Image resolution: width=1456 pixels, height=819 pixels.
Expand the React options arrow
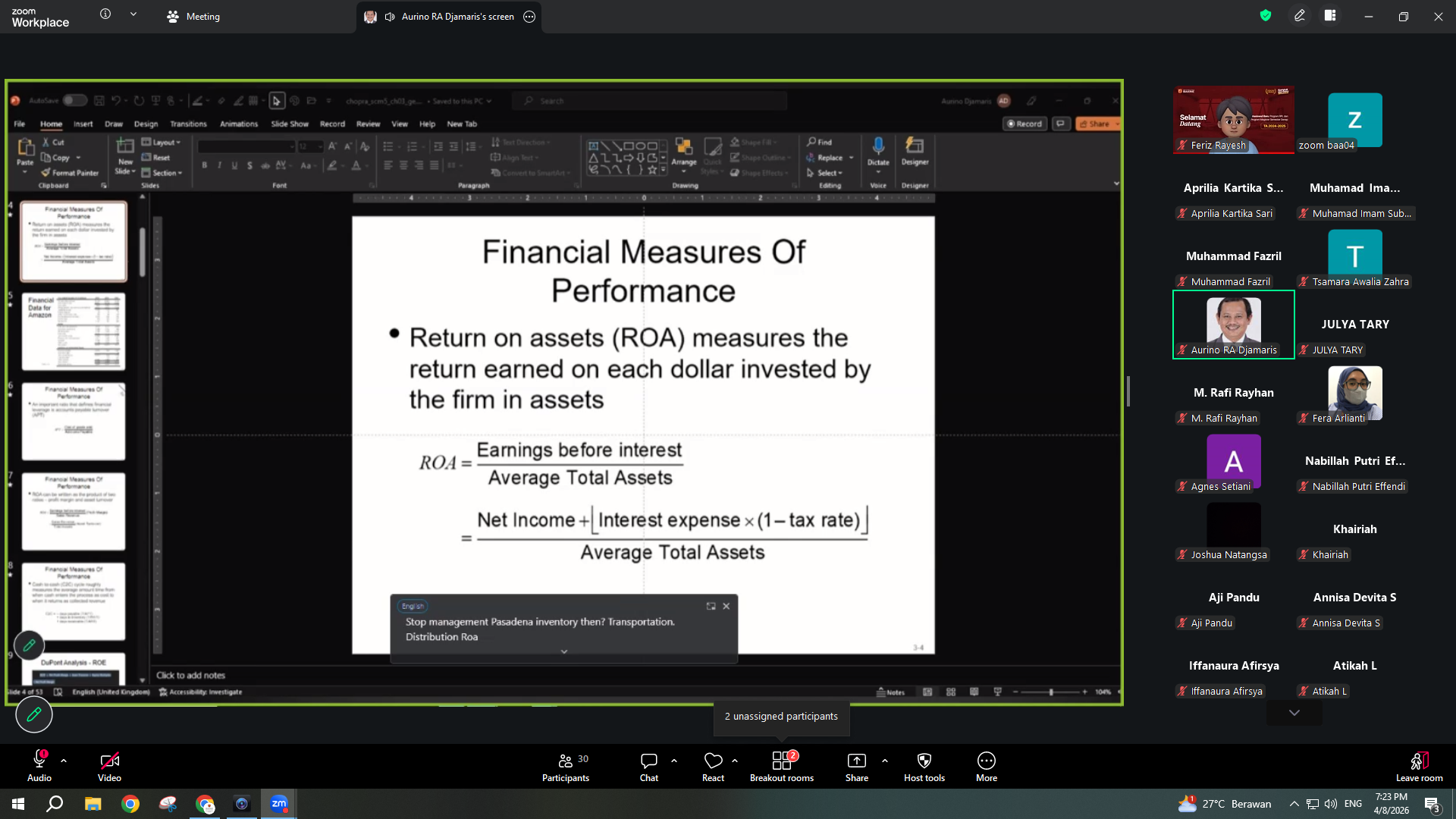[x=735, y=760]
